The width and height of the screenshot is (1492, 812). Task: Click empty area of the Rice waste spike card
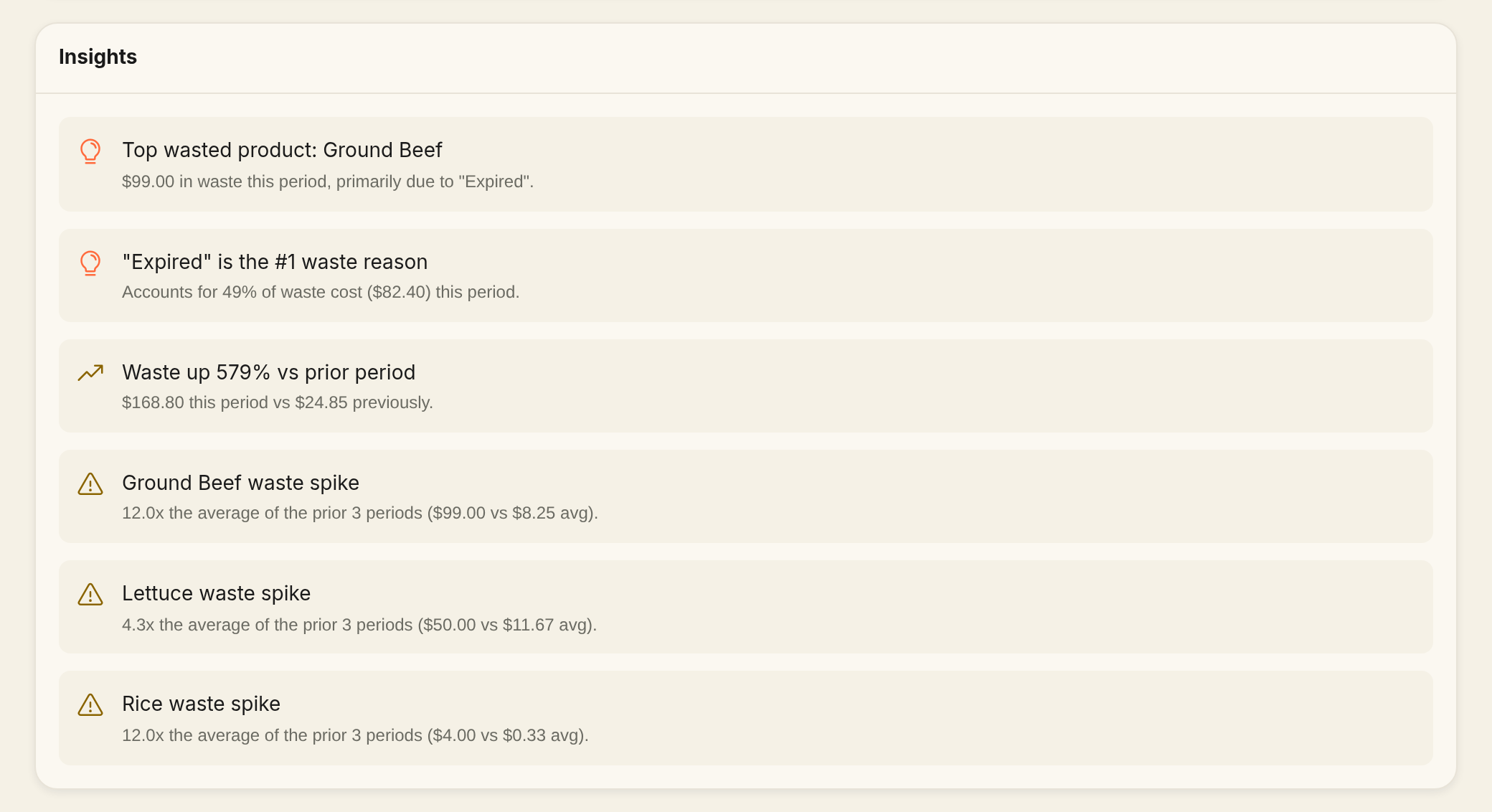[1004, 718]
